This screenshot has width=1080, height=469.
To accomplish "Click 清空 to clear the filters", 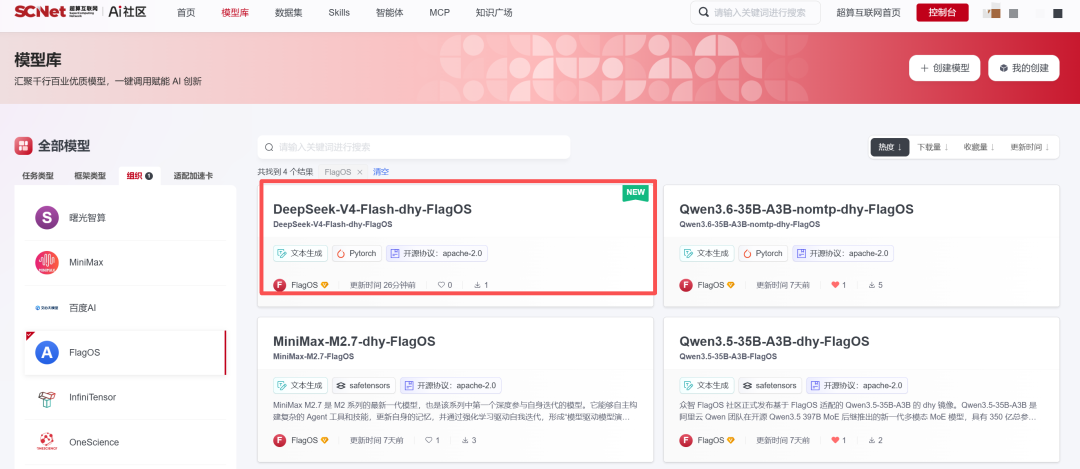I will (x=381, y=171).
